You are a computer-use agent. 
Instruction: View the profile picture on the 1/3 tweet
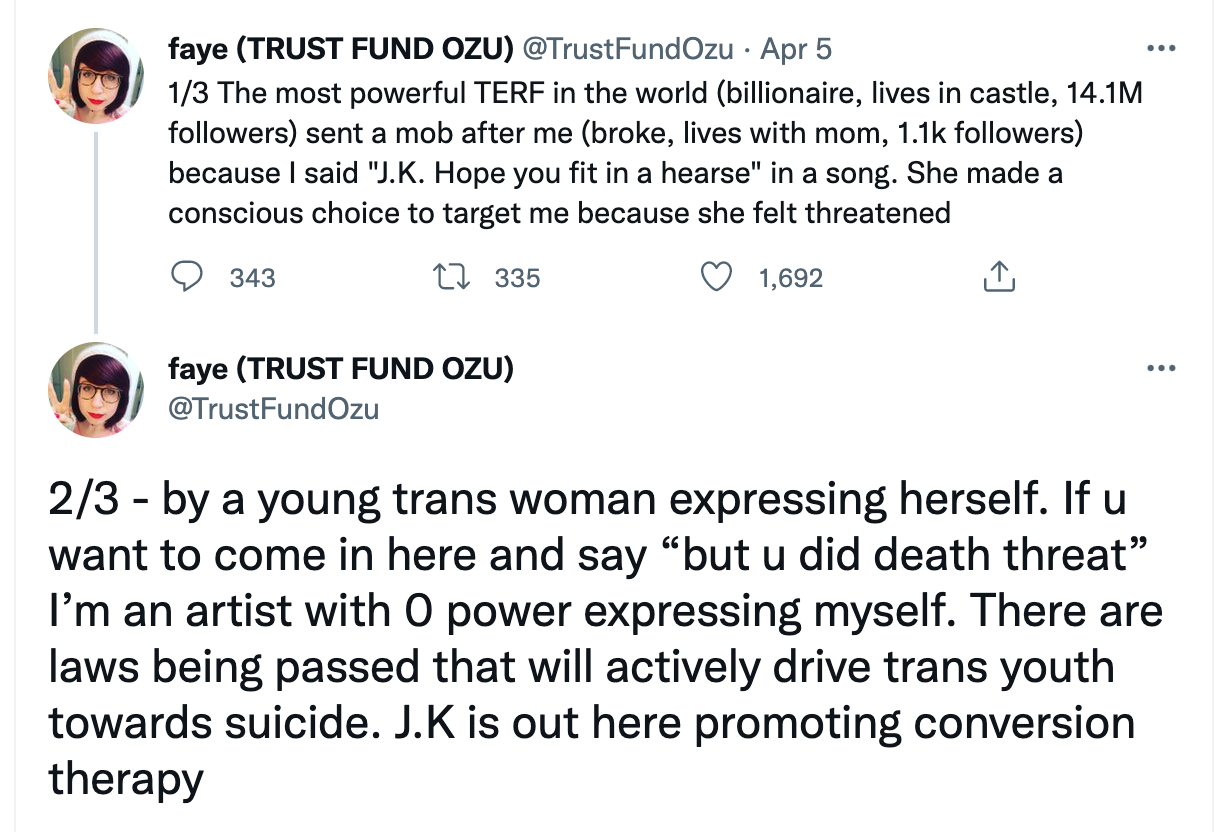[x=97, y=76]
